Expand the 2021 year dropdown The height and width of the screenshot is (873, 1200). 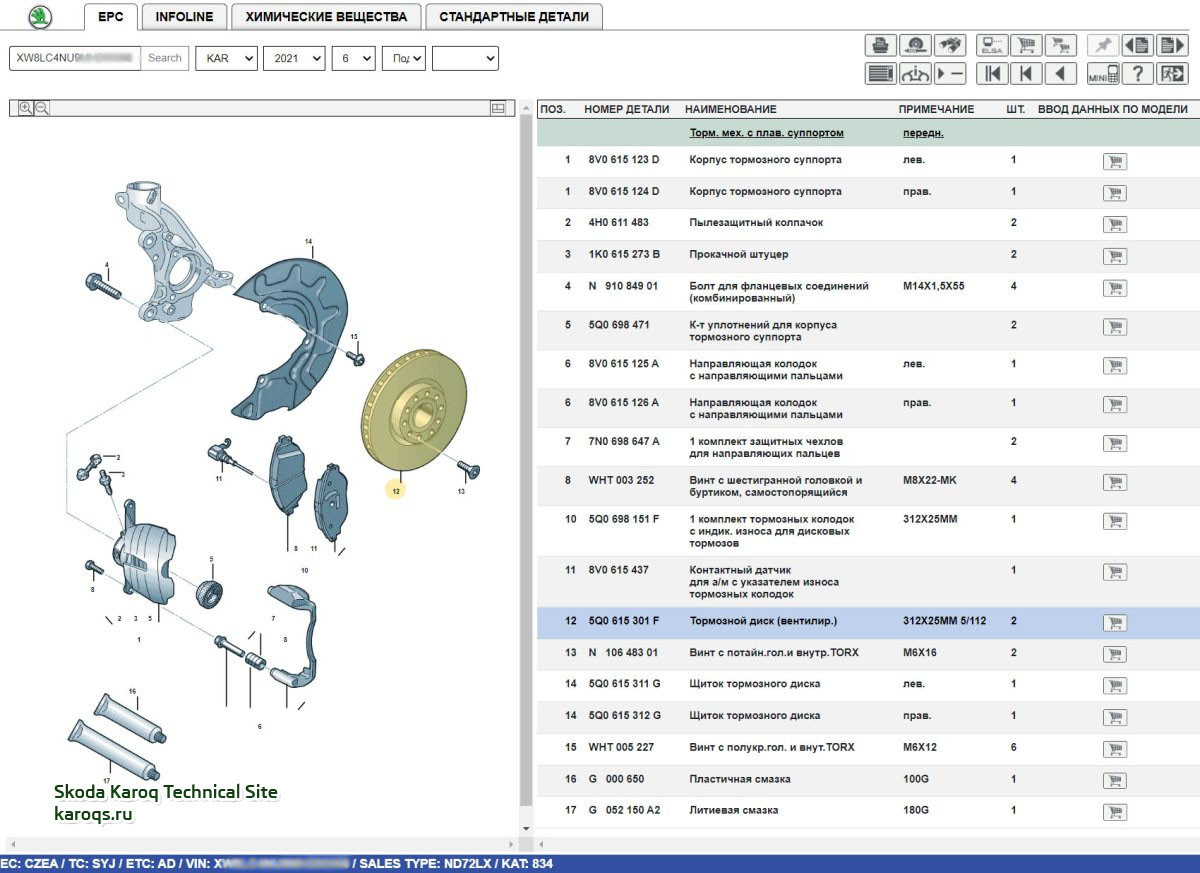pos(294,58)
